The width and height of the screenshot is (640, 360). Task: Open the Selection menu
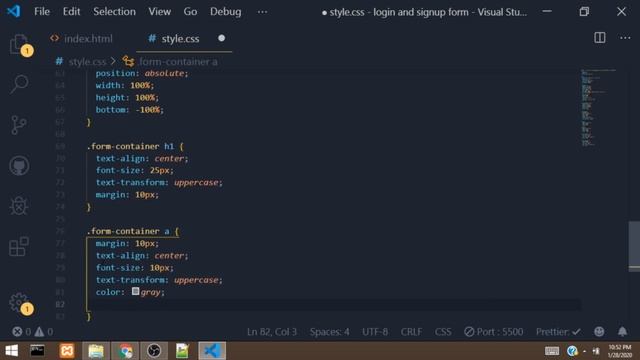(114, 11)
